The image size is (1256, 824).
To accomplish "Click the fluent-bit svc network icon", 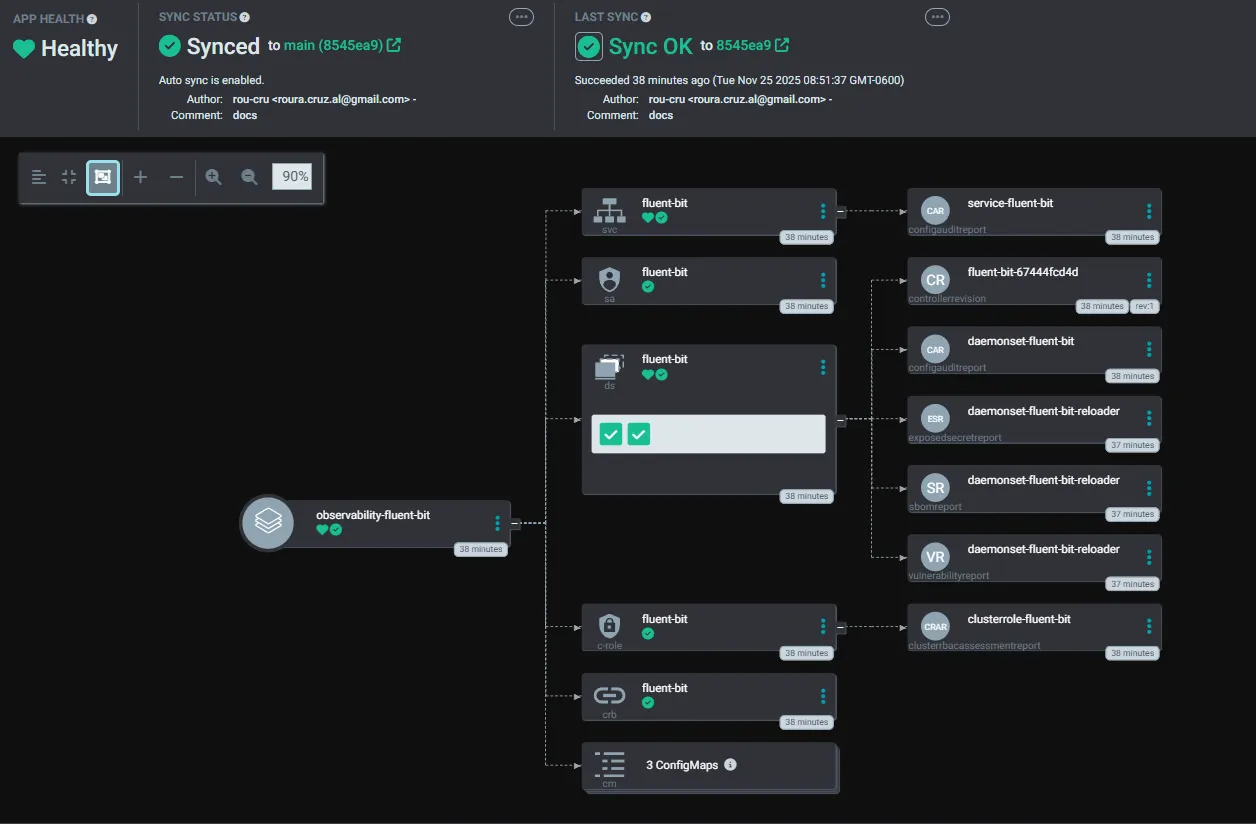I will pyautogui.click(x=610, y=211).
